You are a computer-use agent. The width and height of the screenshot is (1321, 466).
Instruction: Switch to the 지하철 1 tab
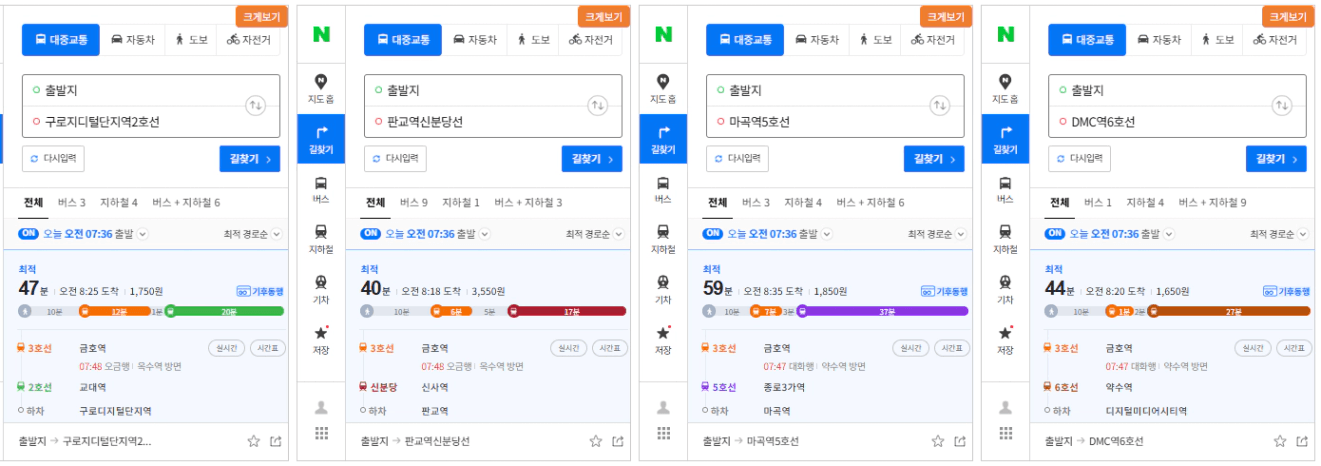(461, 202)
